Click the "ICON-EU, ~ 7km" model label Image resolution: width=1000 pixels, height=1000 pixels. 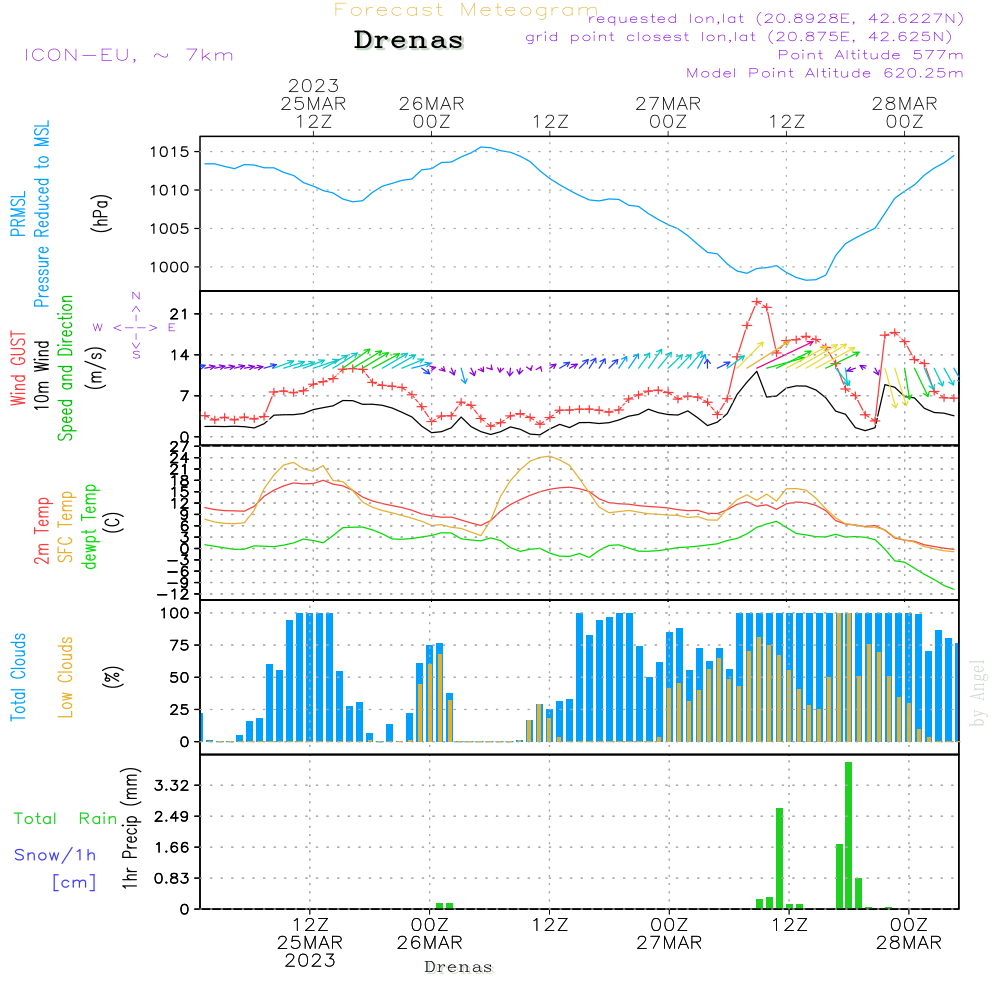pyautogui.click(x=129, y=55)
